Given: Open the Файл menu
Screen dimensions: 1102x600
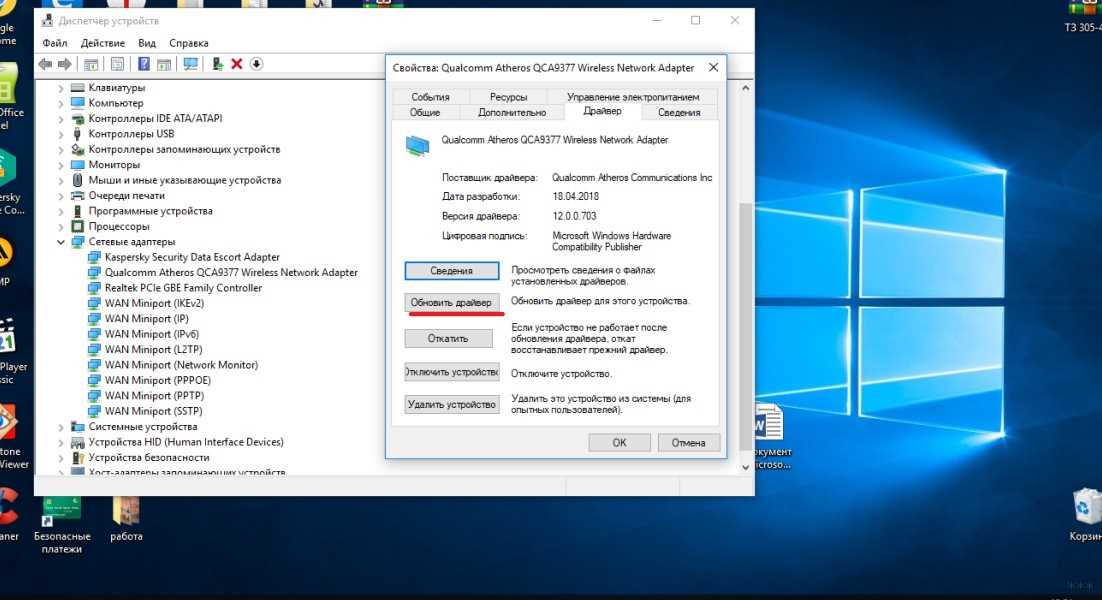Looking at the screenshot, I should (x=54, y=43).
